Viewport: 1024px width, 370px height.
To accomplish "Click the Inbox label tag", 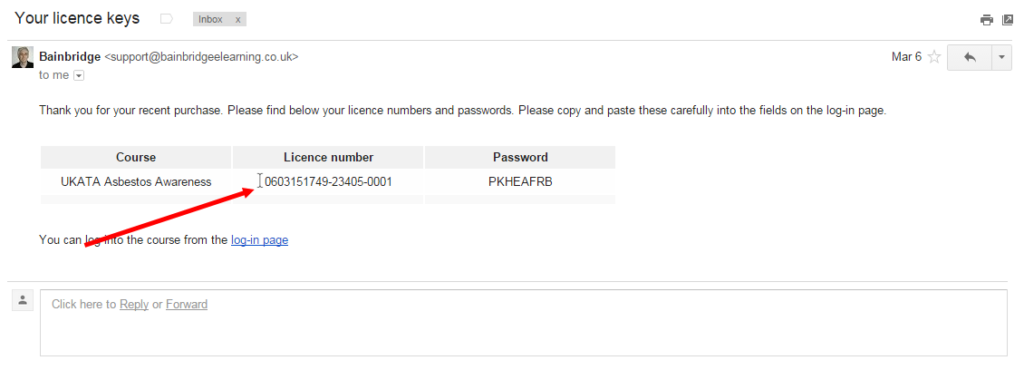I will pyautogui.click(x=211, y=20).
